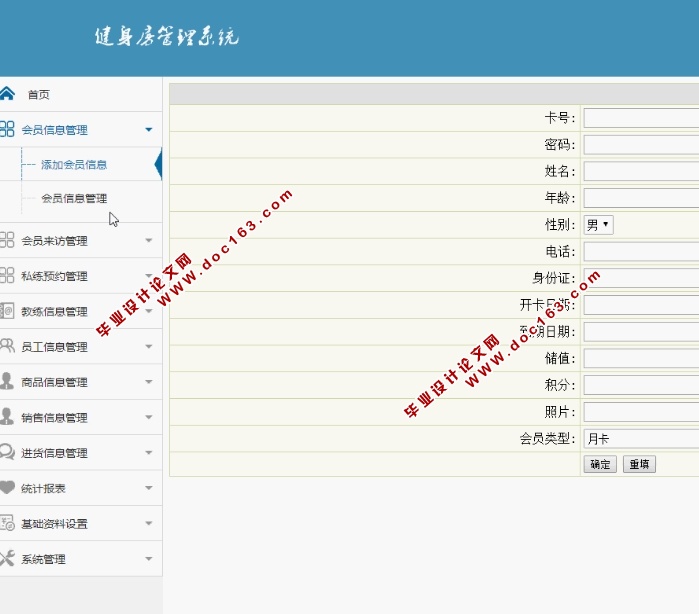The height and width of the screenshot is (614, 699).
Task: Click the 身份证 input field
Action: tap(641, 278)
